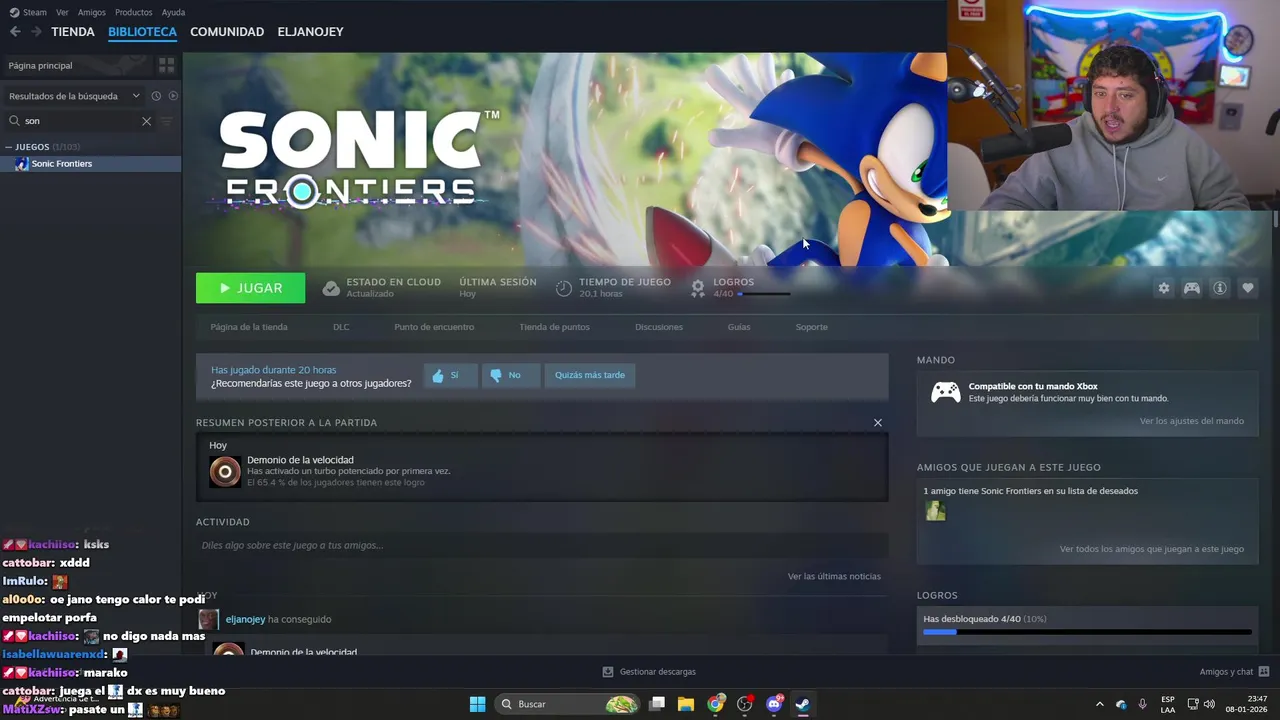Click the activity text input field
The width and height of the screenshot is (1280, 720).
coord(542,545)
